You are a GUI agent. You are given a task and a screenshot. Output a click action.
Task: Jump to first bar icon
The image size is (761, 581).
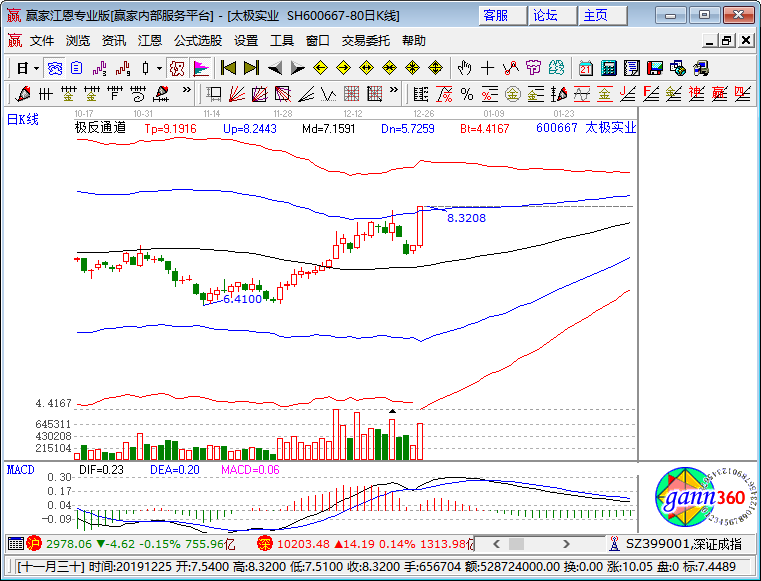(x=228, y=68)
